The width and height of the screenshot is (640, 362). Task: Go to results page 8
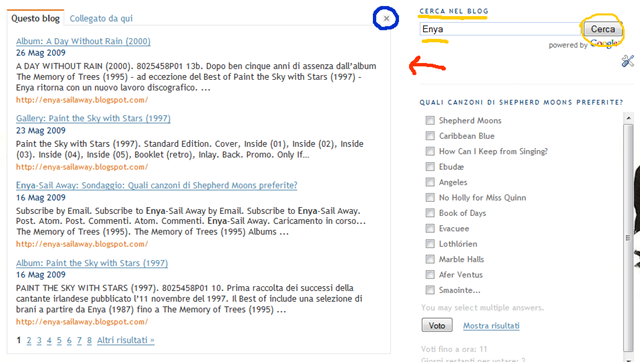pyautogui.click(x=89, y=340)
